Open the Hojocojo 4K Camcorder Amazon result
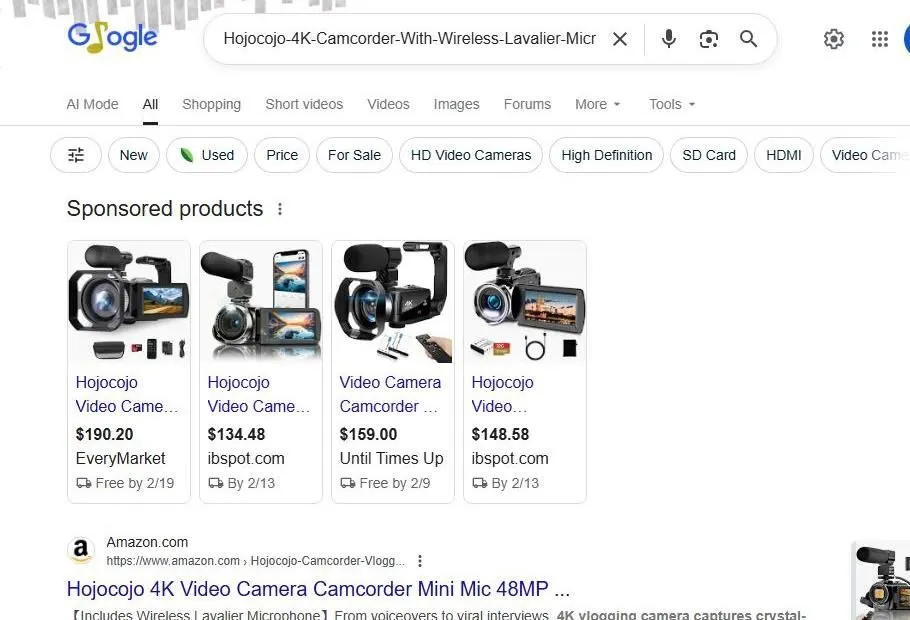This screenshot has width=910, height=620. point(317,589)
